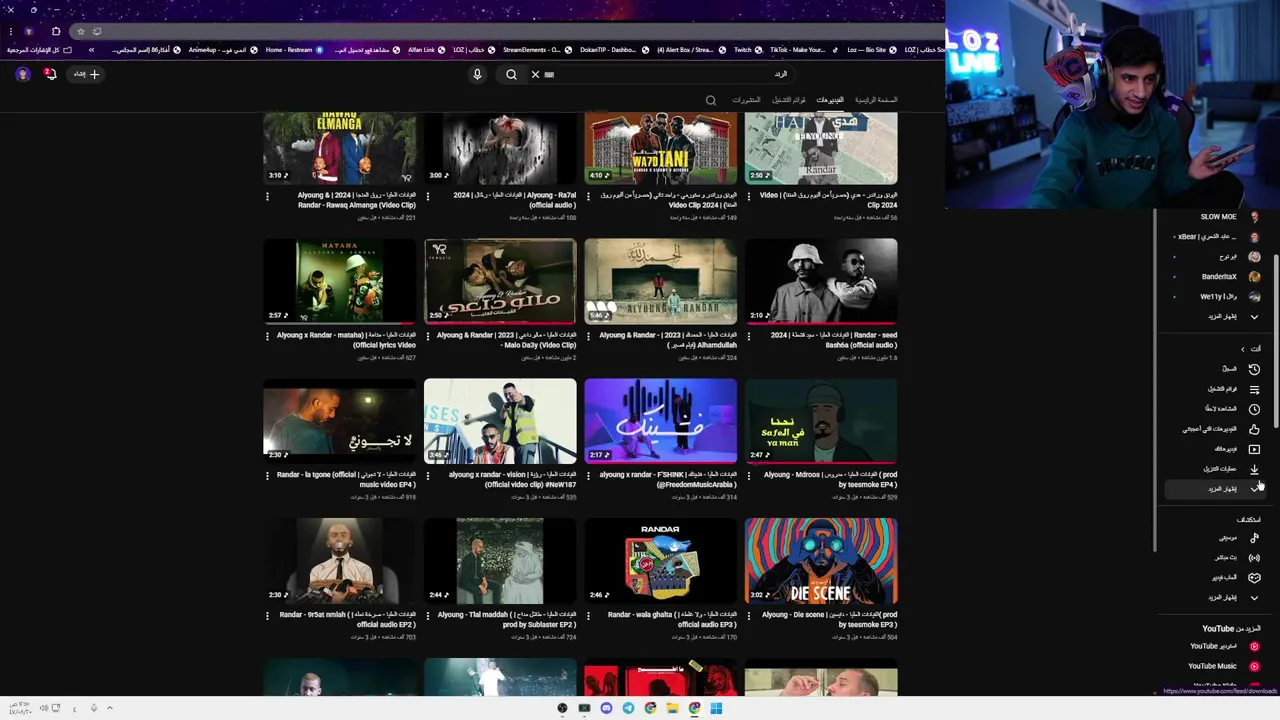The height and width of the screenshot is (720, 1280).
Task: Open the seed Bash6a official audio thumbnail
Action: [821, 281]
